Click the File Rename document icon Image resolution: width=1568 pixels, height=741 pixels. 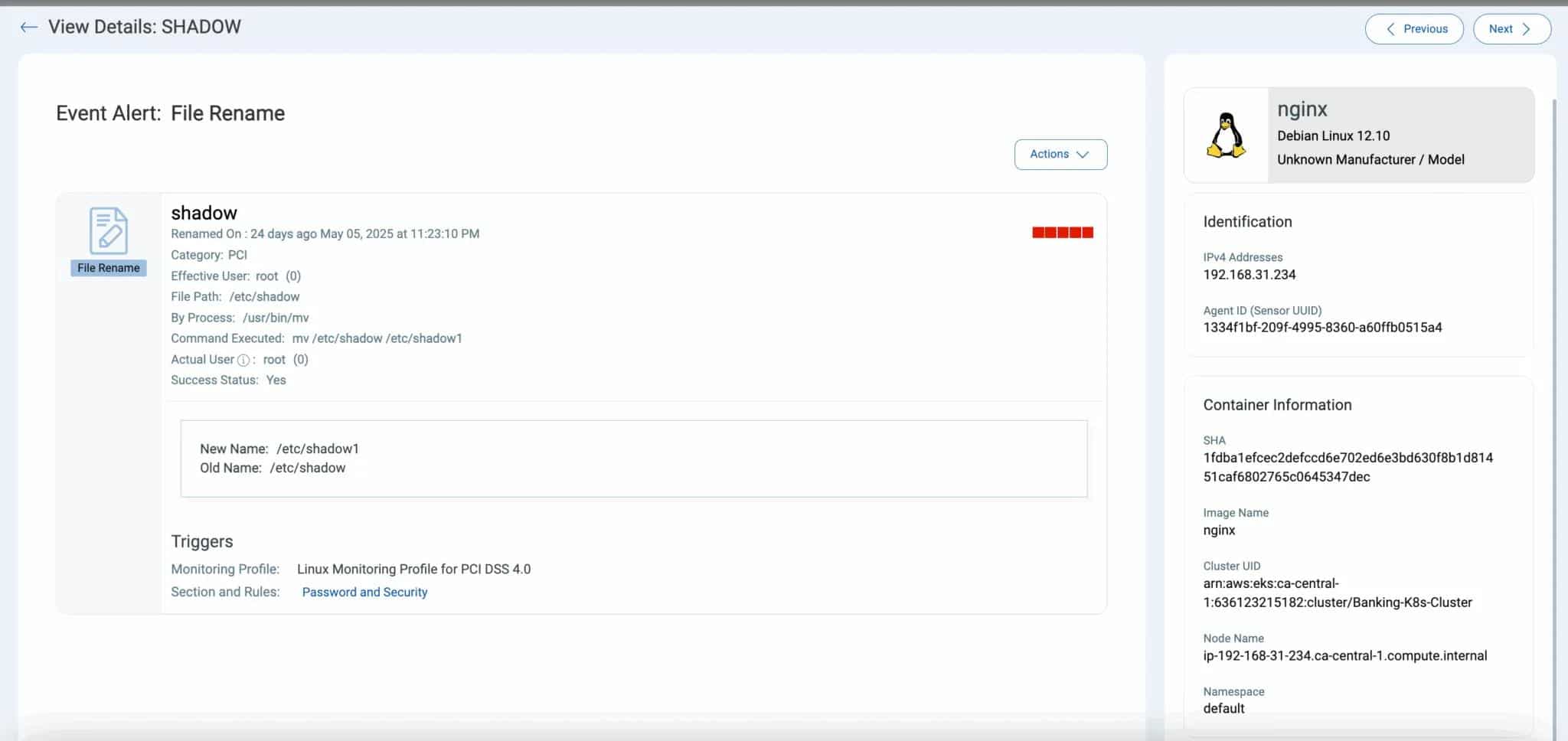coord(108,230)
